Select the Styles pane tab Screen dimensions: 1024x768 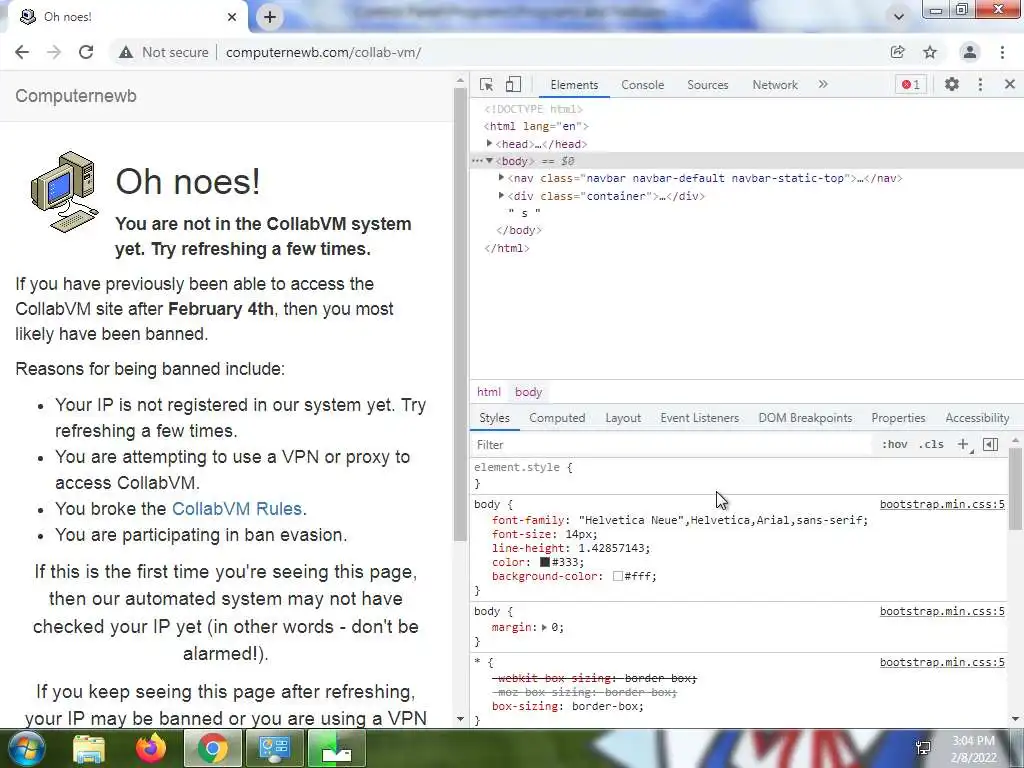tap(494, 418)
